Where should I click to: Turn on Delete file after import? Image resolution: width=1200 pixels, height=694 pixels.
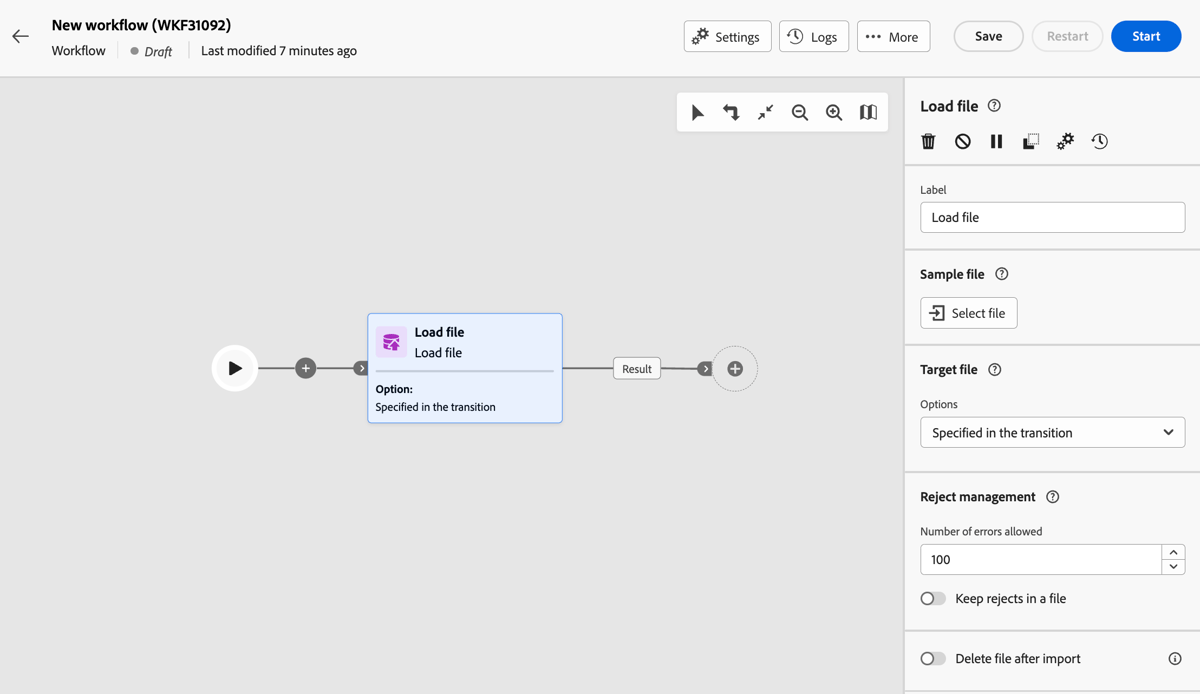click(932, 658)
